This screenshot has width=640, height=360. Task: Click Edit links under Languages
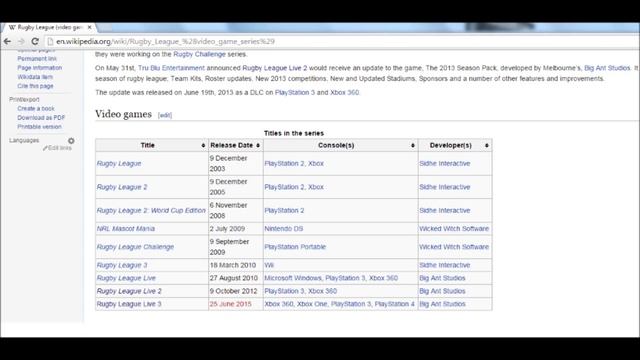point(60,148)
